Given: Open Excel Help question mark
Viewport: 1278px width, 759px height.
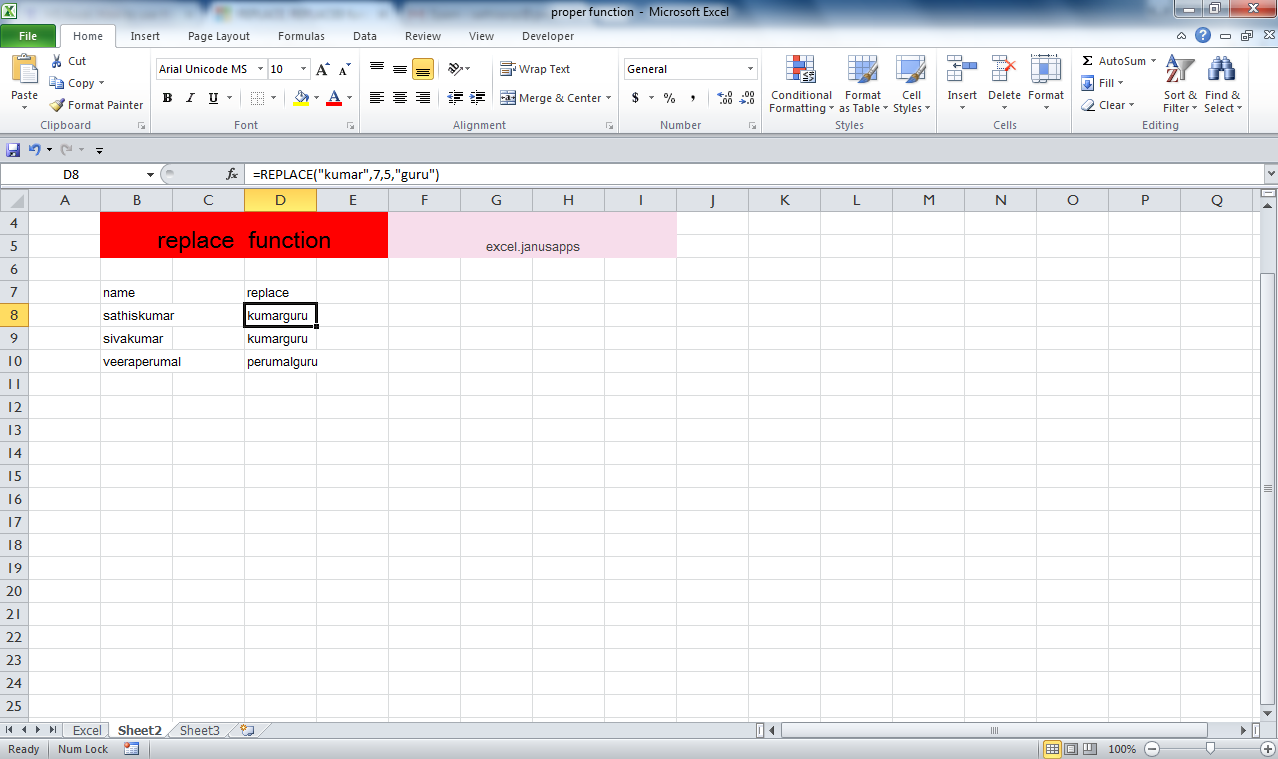Looking at the screenshot, I should point(1203,36).
